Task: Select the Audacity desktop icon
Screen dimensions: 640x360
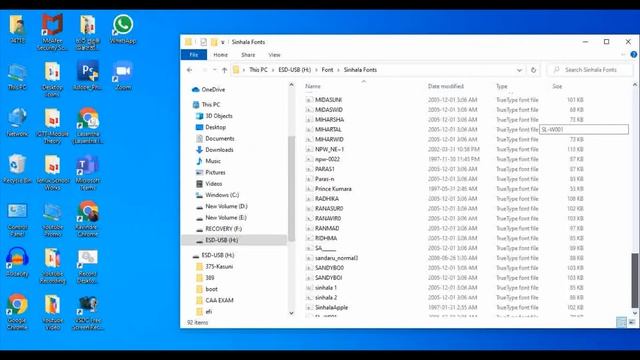Action: 17,262
